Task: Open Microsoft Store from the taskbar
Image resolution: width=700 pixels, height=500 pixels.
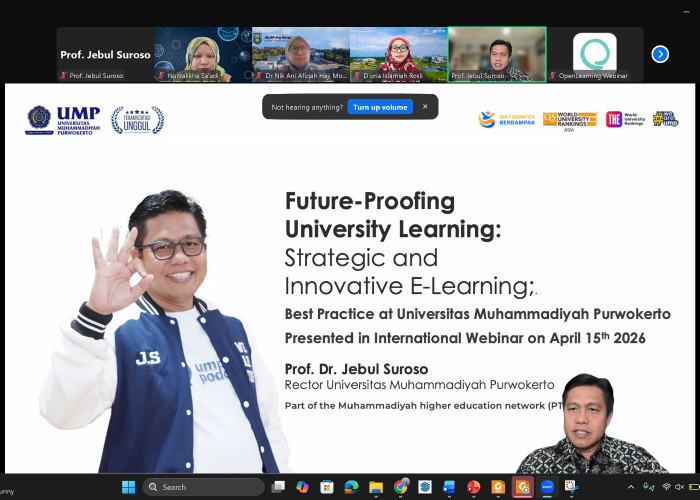Action: tap(327, 487)
